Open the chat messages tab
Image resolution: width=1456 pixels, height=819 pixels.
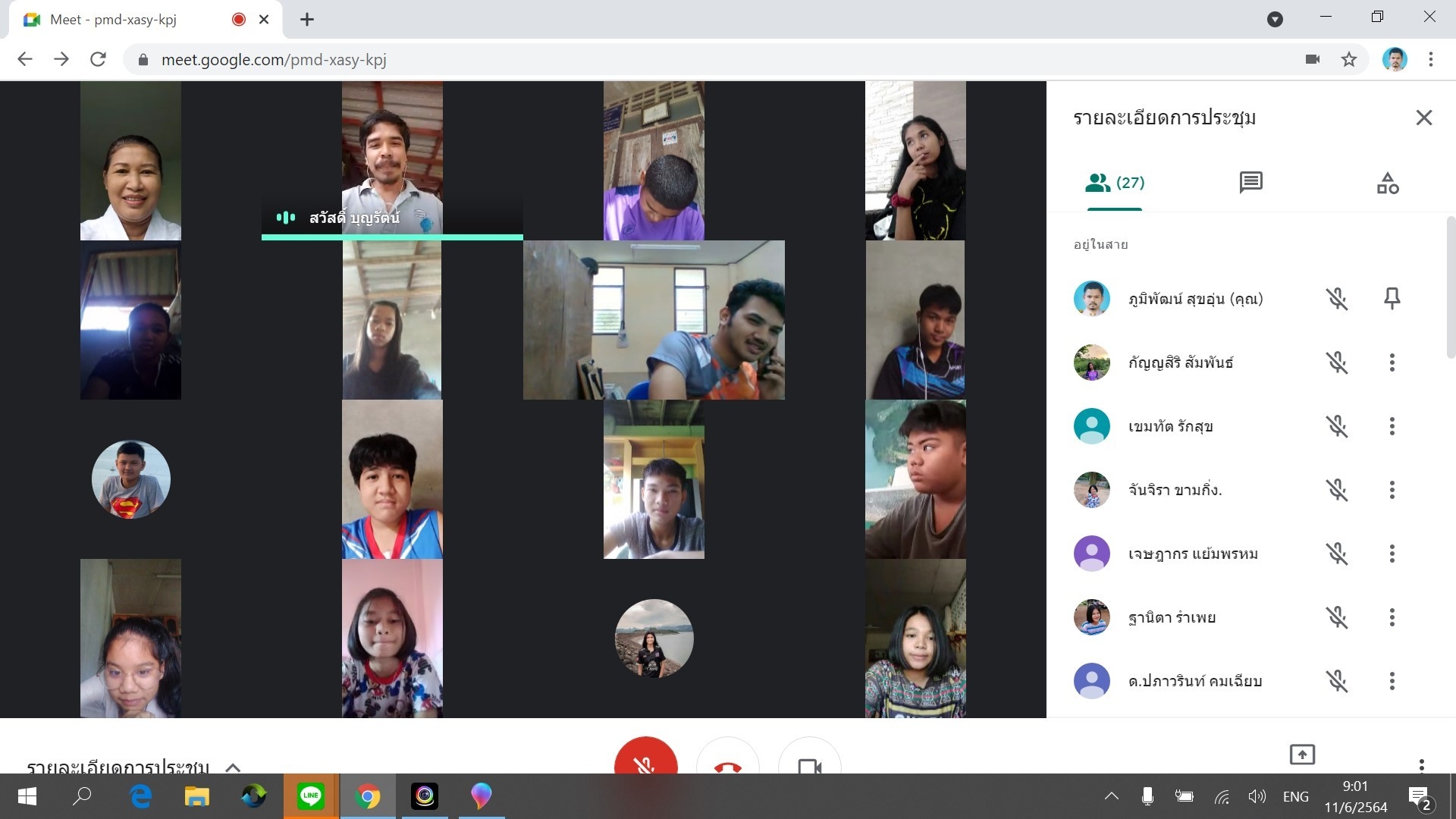click(x=1250, y=182)
